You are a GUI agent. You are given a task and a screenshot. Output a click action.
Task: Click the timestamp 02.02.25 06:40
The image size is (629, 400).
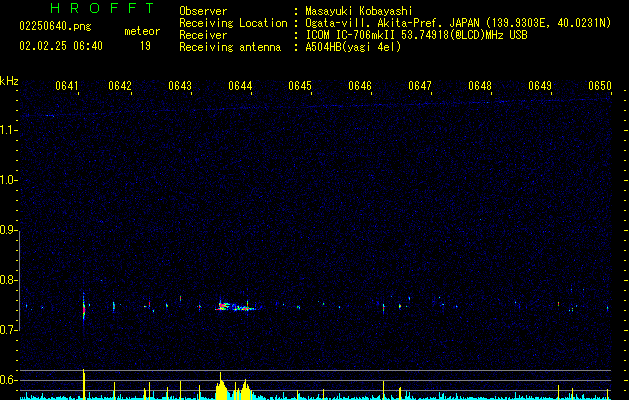click(61, 46)
